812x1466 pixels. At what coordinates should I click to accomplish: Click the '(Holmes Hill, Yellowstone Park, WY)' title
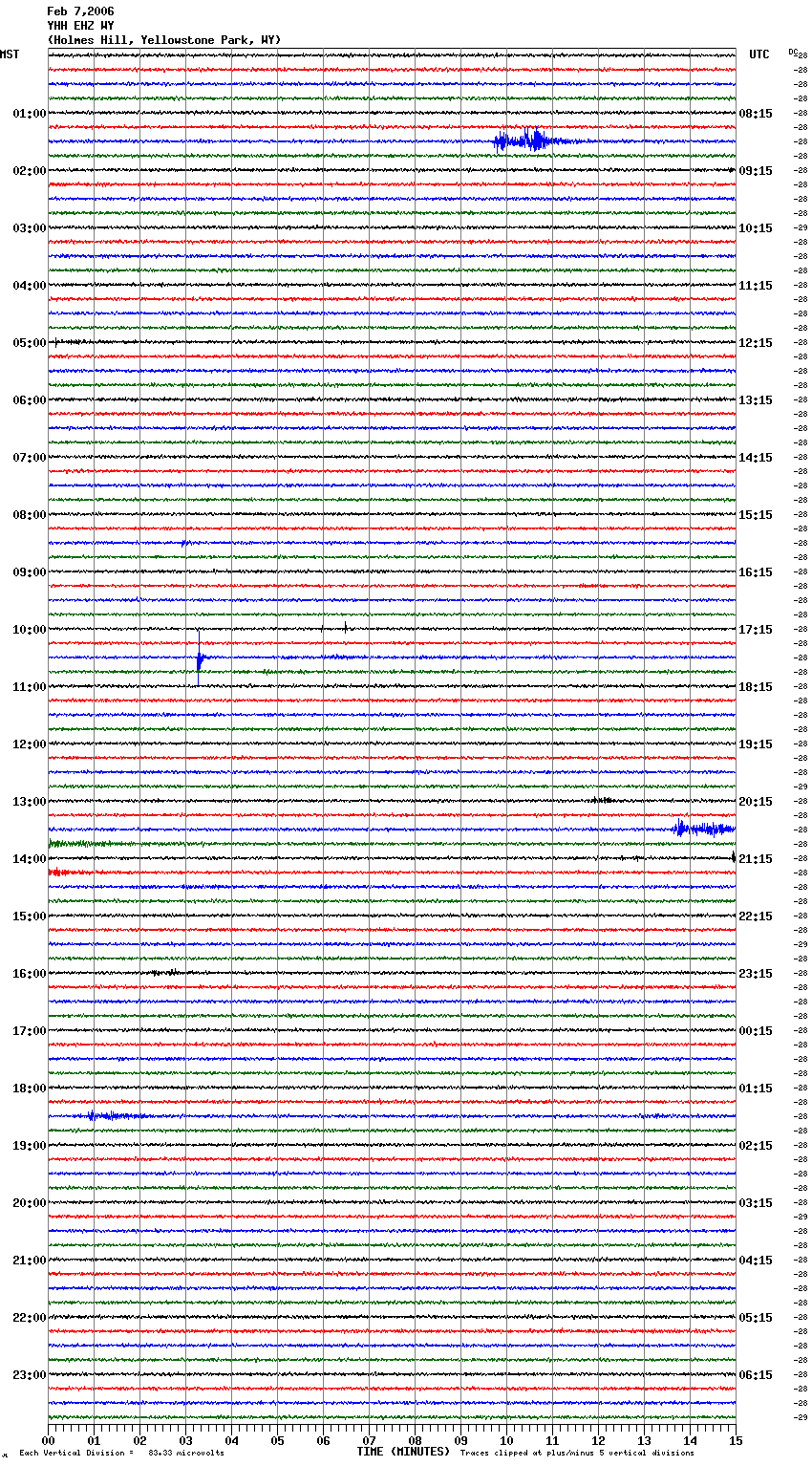click(163, 40)
